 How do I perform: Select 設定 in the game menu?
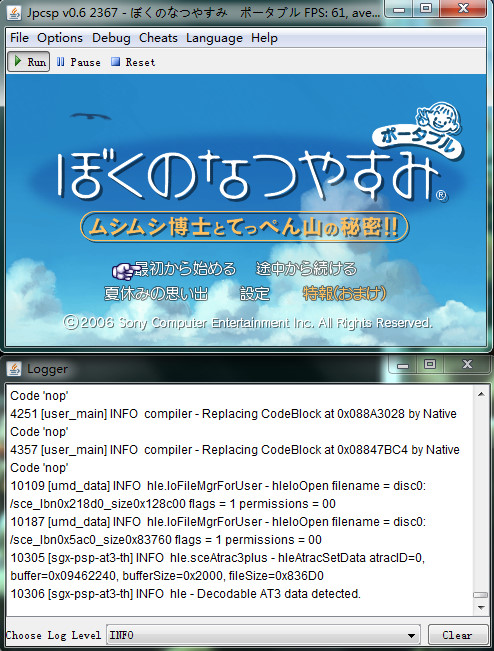point(255,294)
